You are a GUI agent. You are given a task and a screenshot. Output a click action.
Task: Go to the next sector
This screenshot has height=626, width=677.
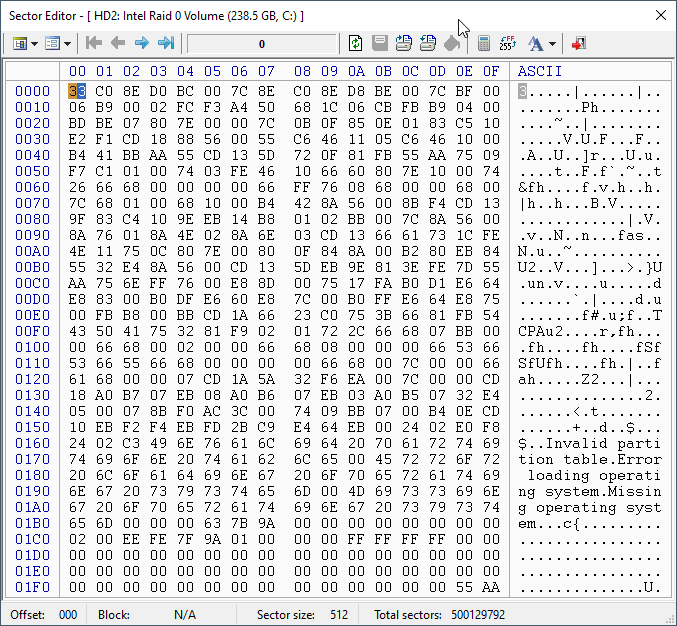pyautogui.click(x=142, y=43)
